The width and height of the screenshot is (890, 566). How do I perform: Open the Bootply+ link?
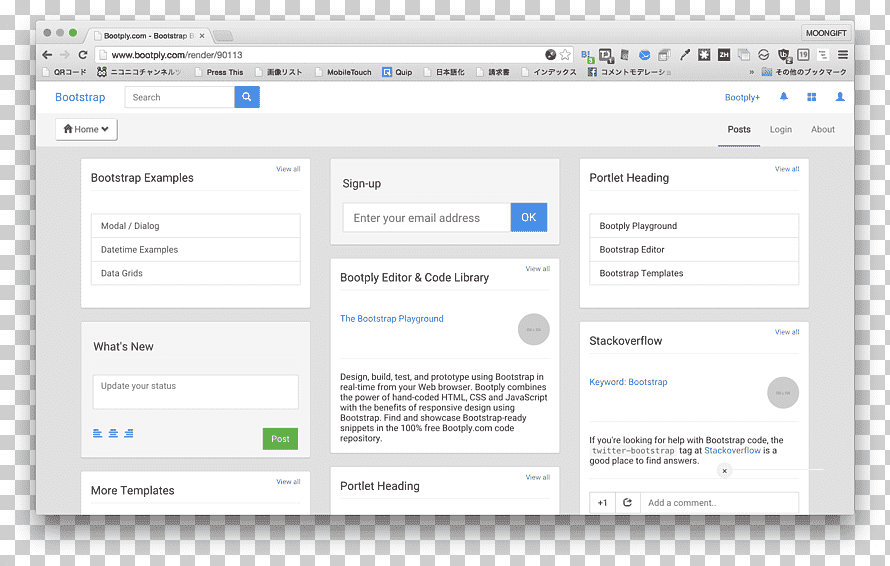(742, 97)
